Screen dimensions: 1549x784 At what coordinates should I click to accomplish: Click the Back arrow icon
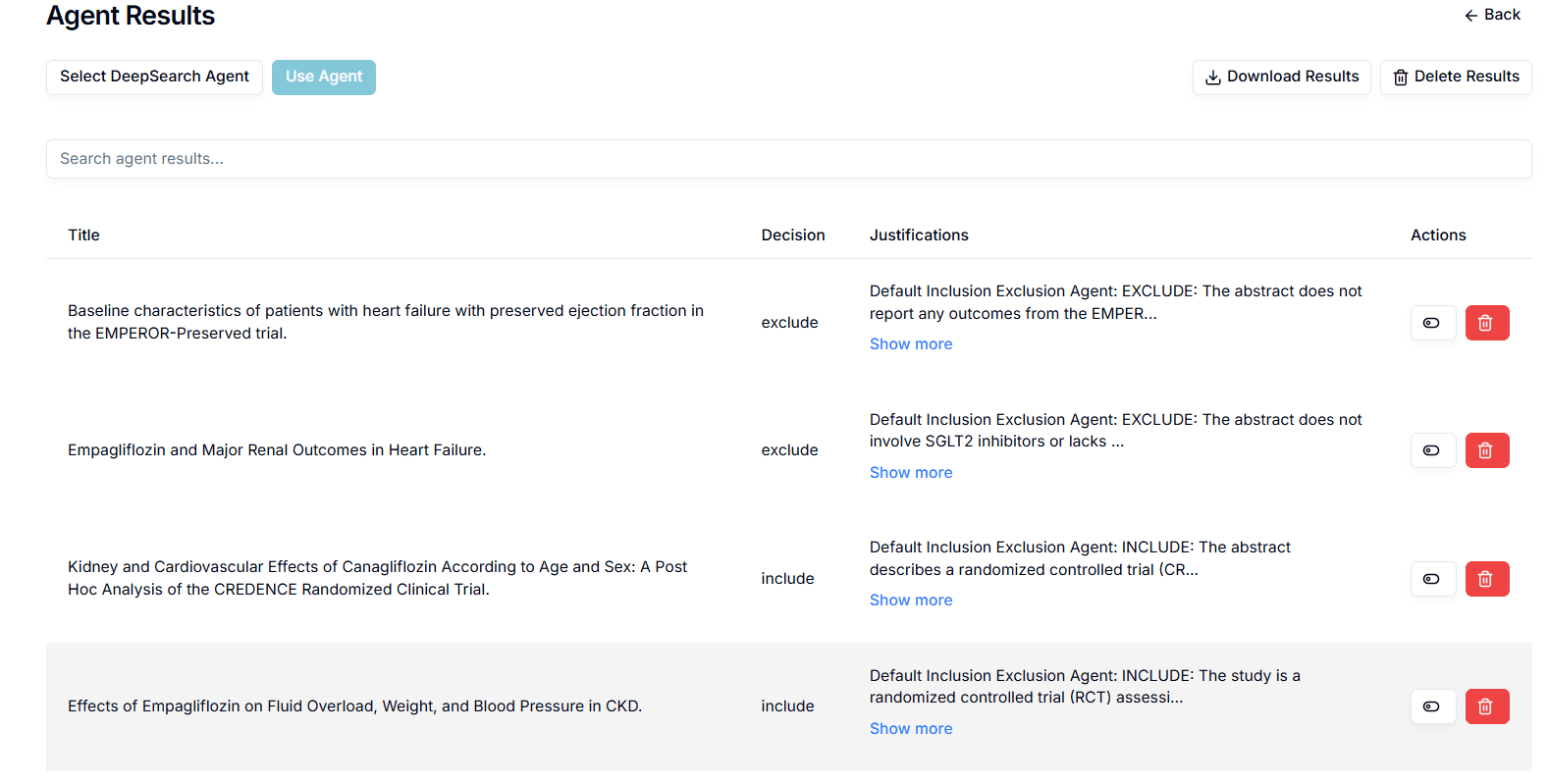pos(1470,16)
